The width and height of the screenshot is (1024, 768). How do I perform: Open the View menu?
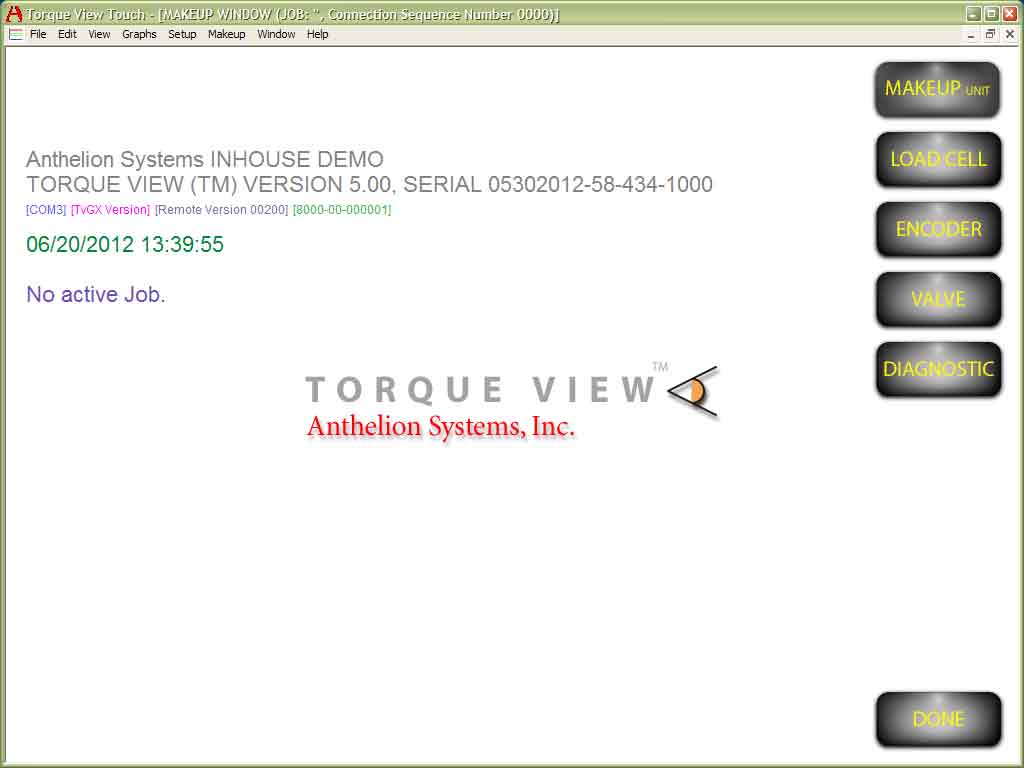point(99,34)
